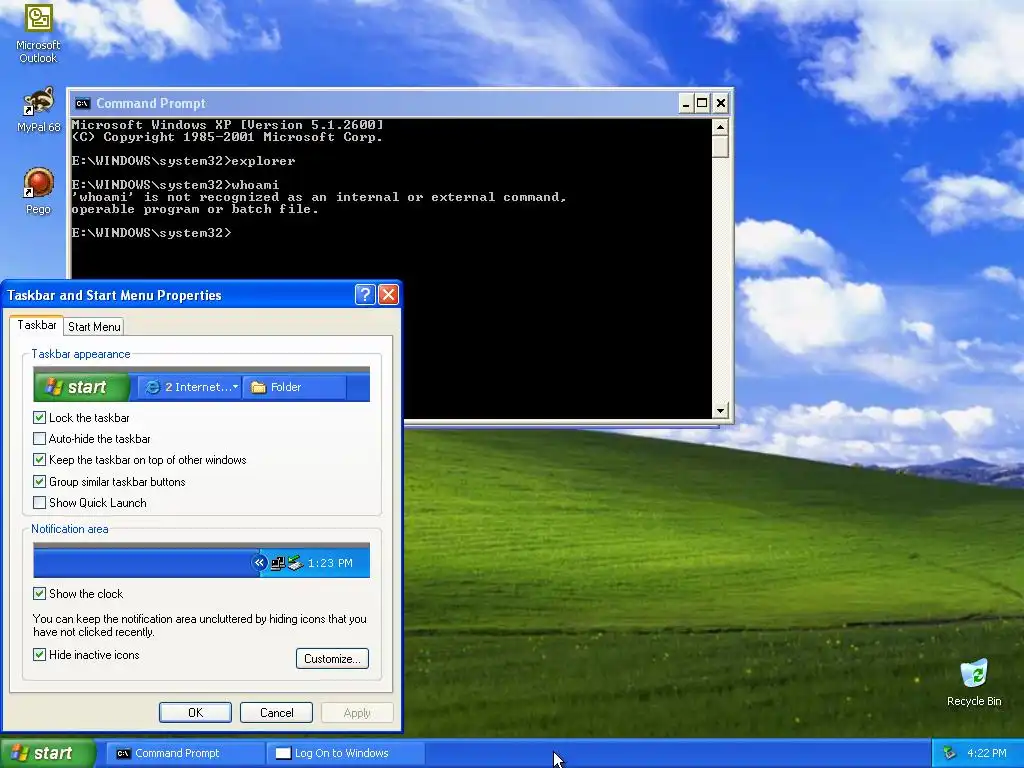The image size is (1024, 768).
Task: Toggle Lock the taskbar checkbox
Action: [39, 417]
